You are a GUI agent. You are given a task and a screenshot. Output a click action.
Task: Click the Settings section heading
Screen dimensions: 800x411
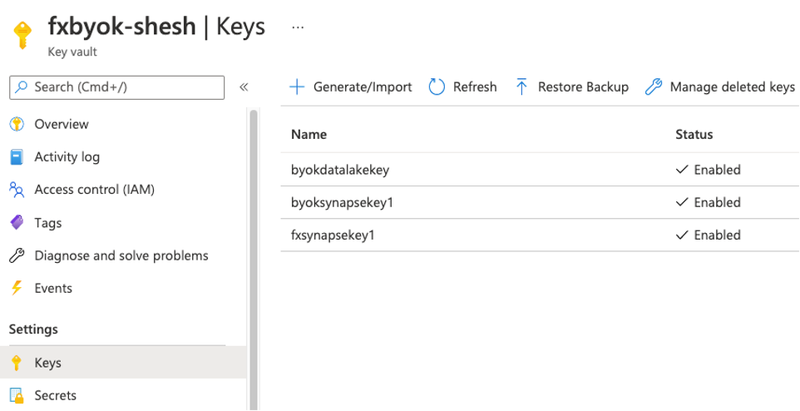(x=33, y=329)
